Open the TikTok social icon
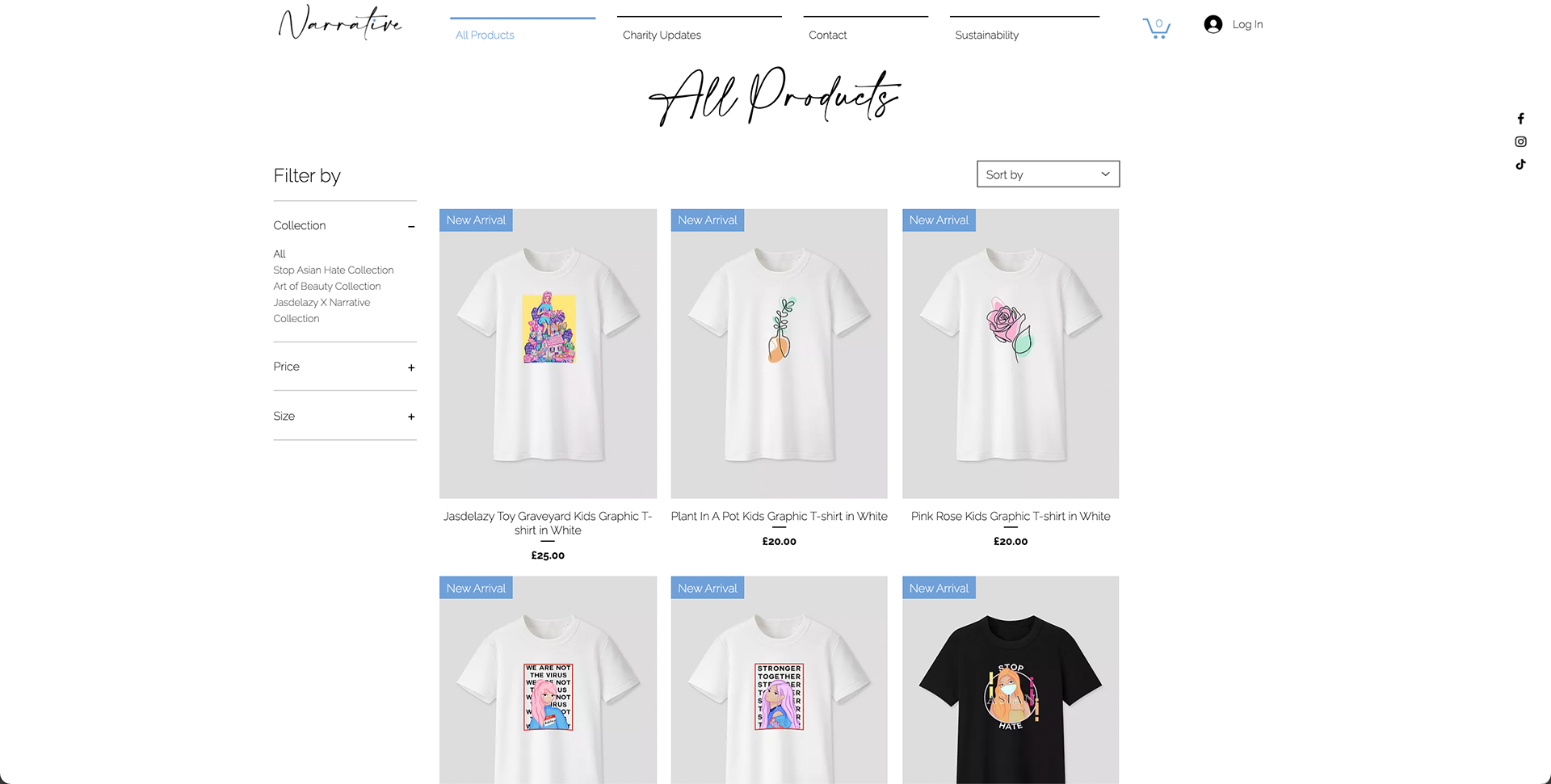Viewport: 1551px width, 784px height. point(1520,165)
